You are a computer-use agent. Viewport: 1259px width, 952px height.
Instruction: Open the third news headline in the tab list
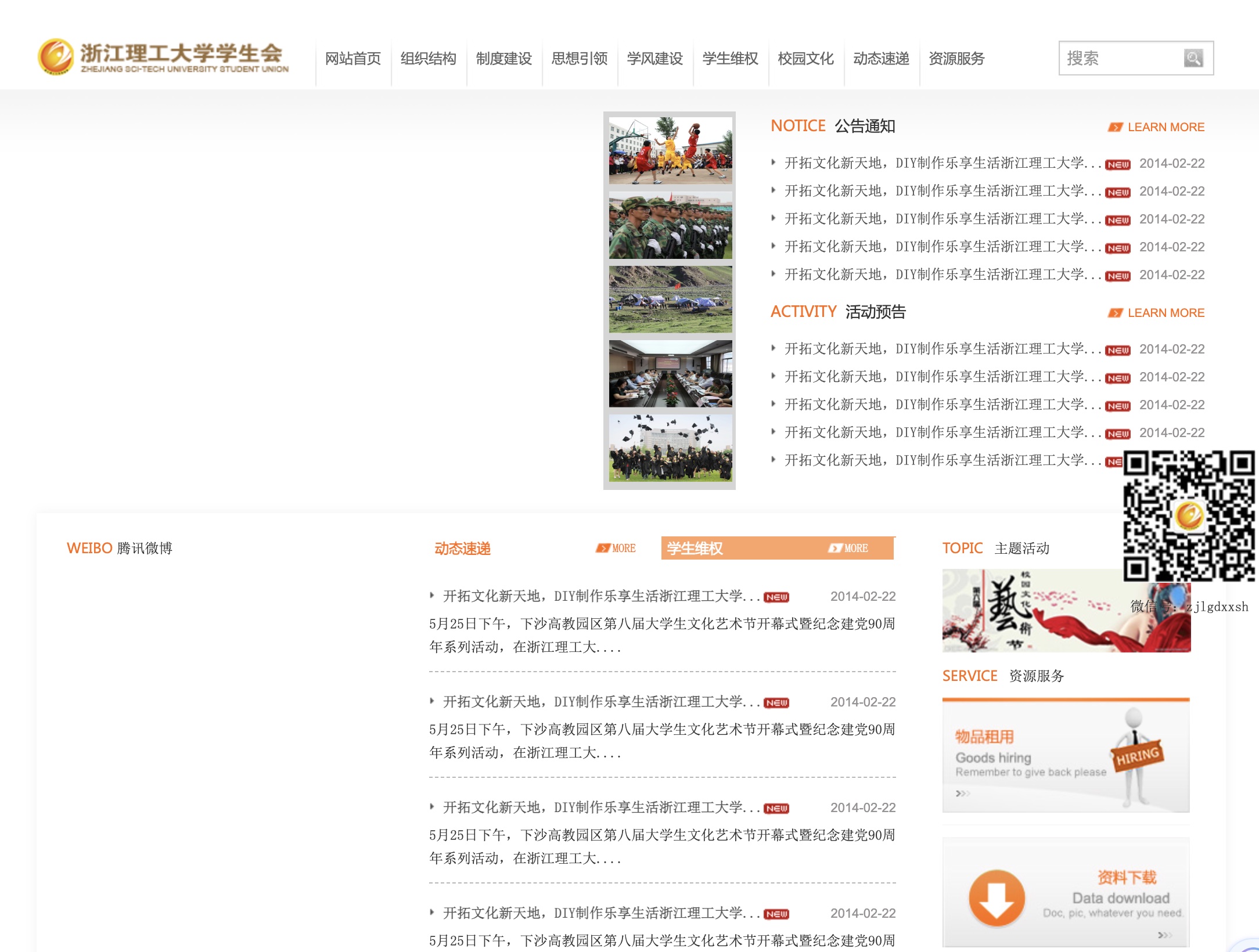click(x=602, y=807)
